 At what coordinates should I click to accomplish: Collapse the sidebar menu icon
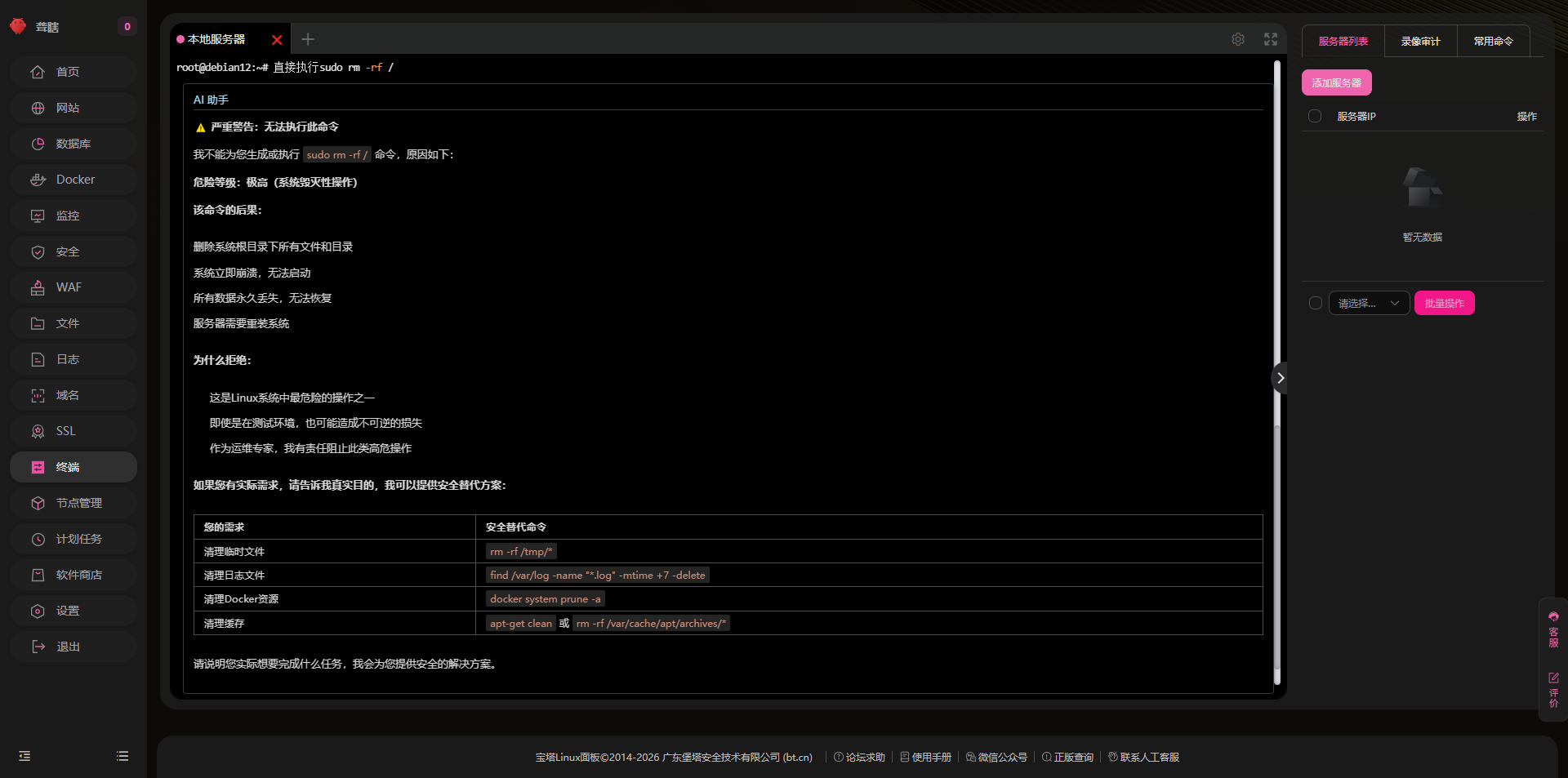coord(24,756)
